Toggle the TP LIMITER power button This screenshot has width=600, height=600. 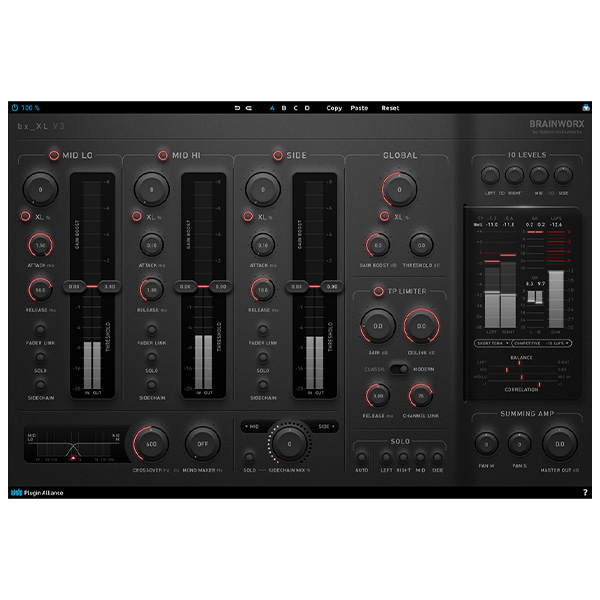pos(378,291)
